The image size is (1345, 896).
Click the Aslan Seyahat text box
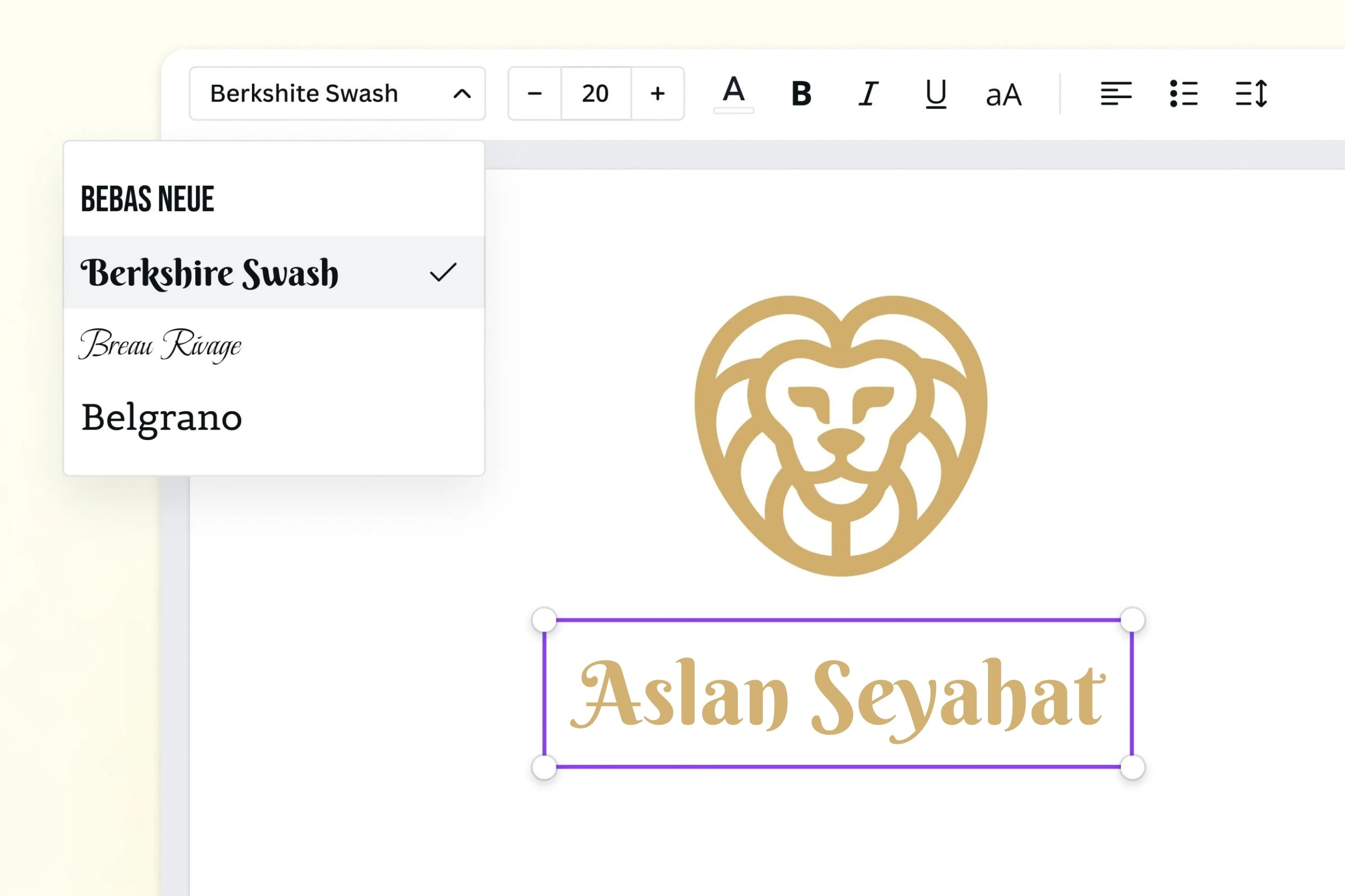point(838,693)
